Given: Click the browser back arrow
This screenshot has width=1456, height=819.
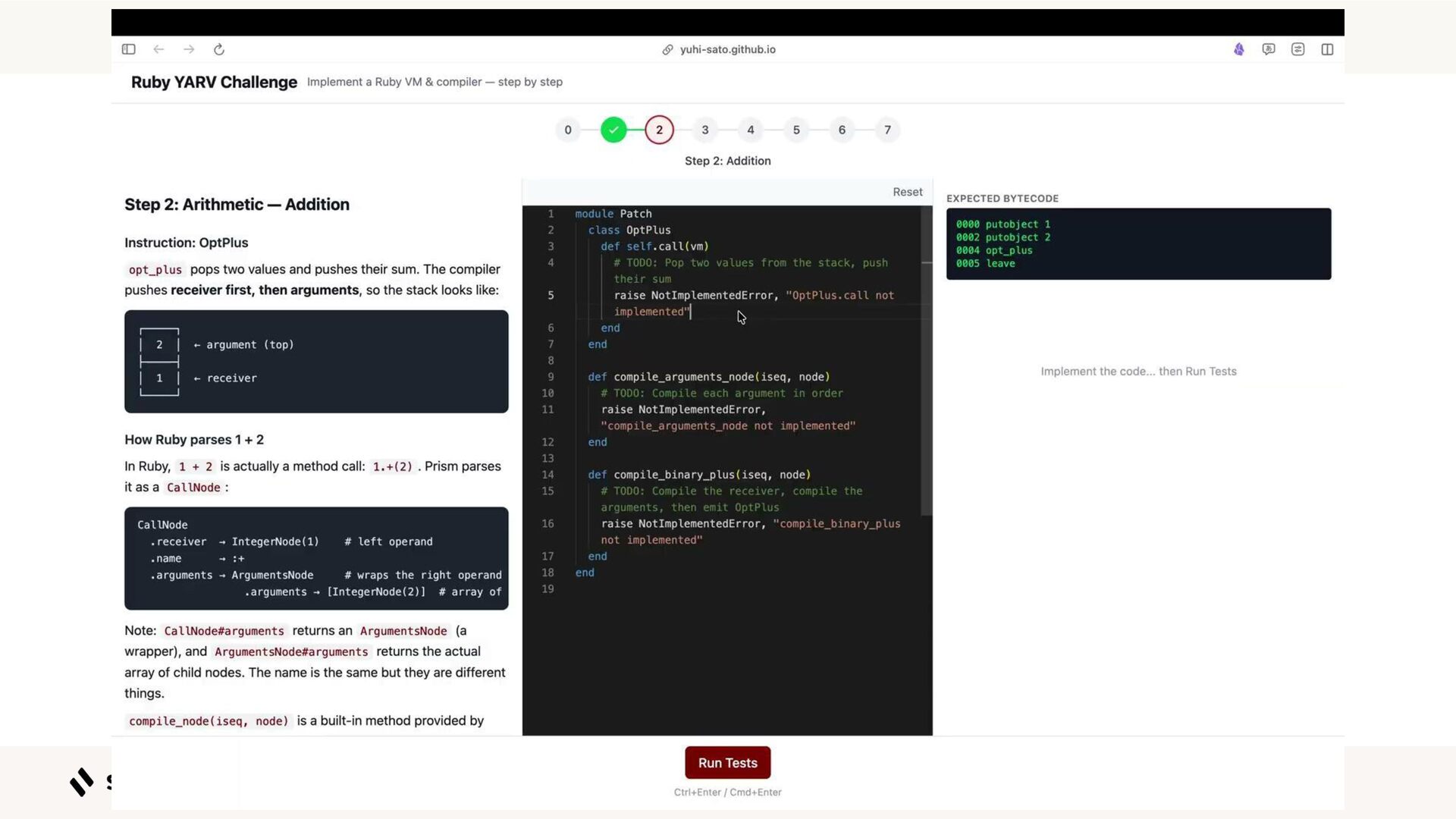Looking at the screenshot, I should pos(158,49).
